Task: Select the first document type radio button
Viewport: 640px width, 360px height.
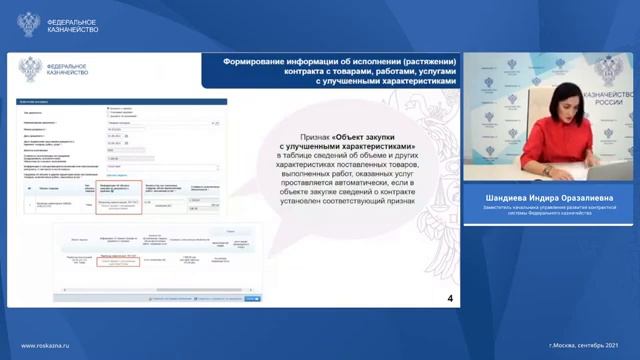Action: [x=108, y=108]
